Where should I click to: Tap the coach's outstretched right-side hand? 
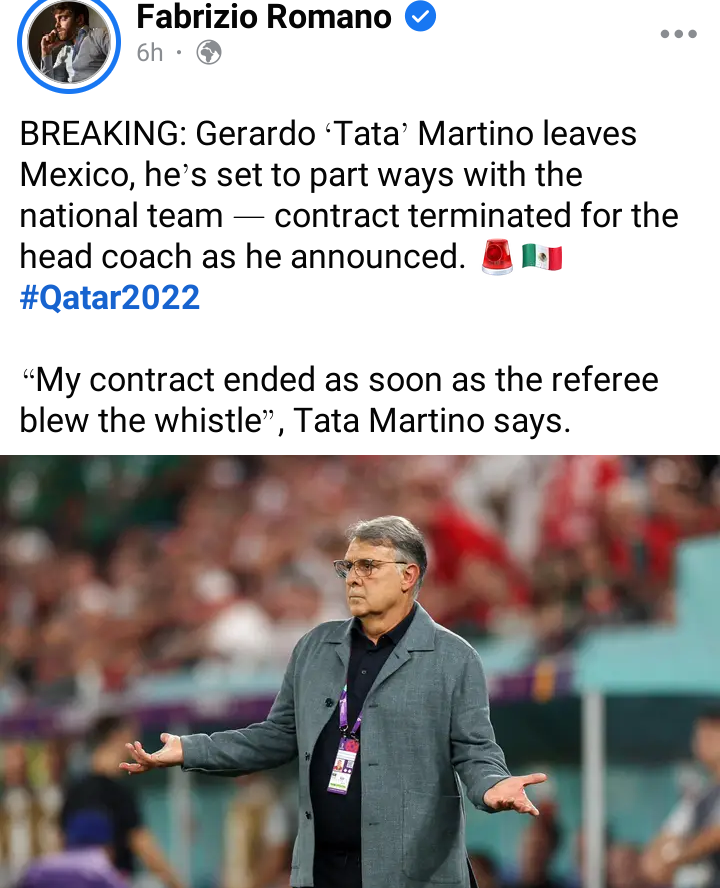pyautogui.click(x=514, y=793)
